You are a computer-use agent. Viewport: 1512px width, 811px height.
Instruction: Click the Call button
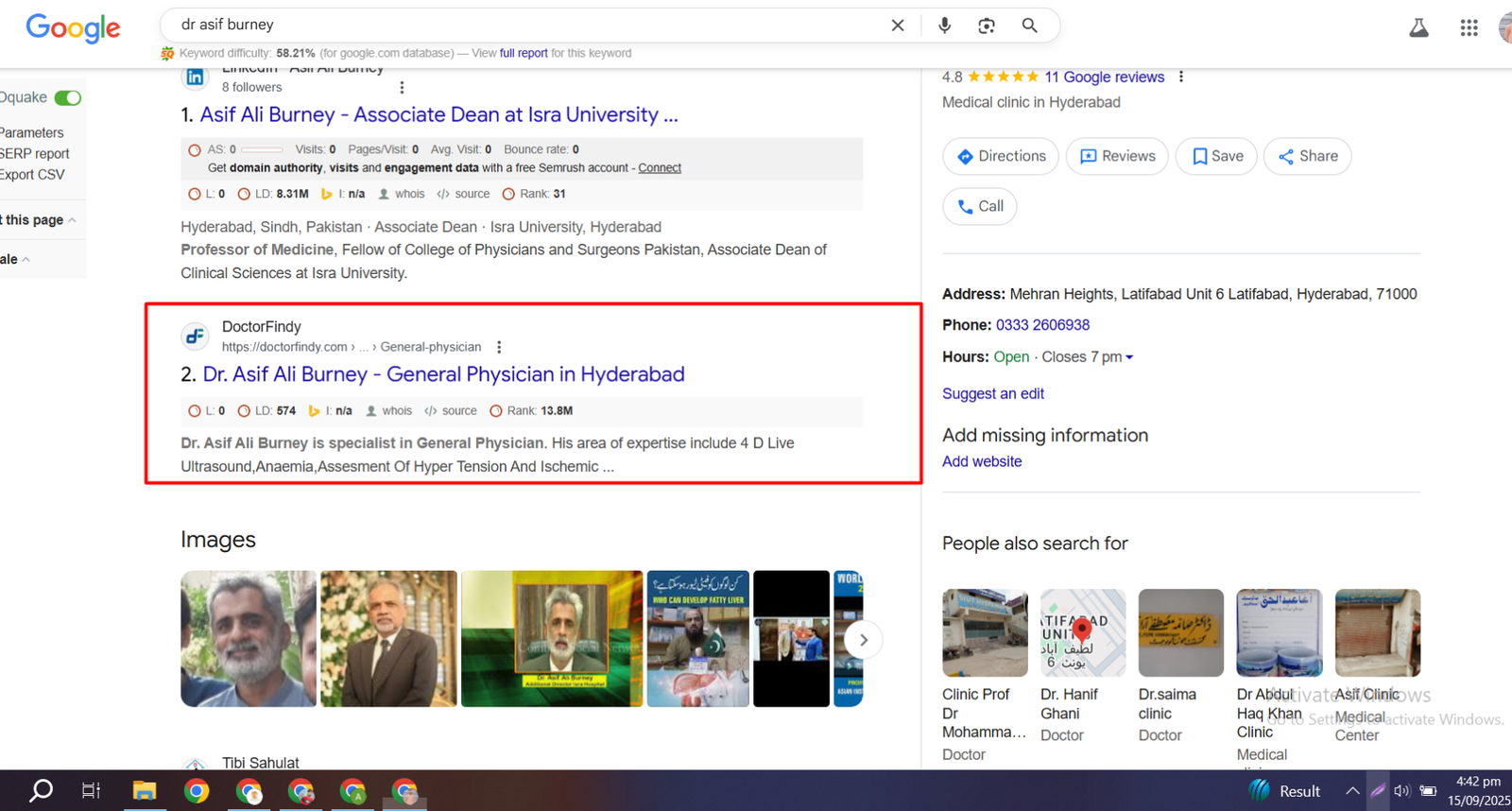tap(980, 206)
